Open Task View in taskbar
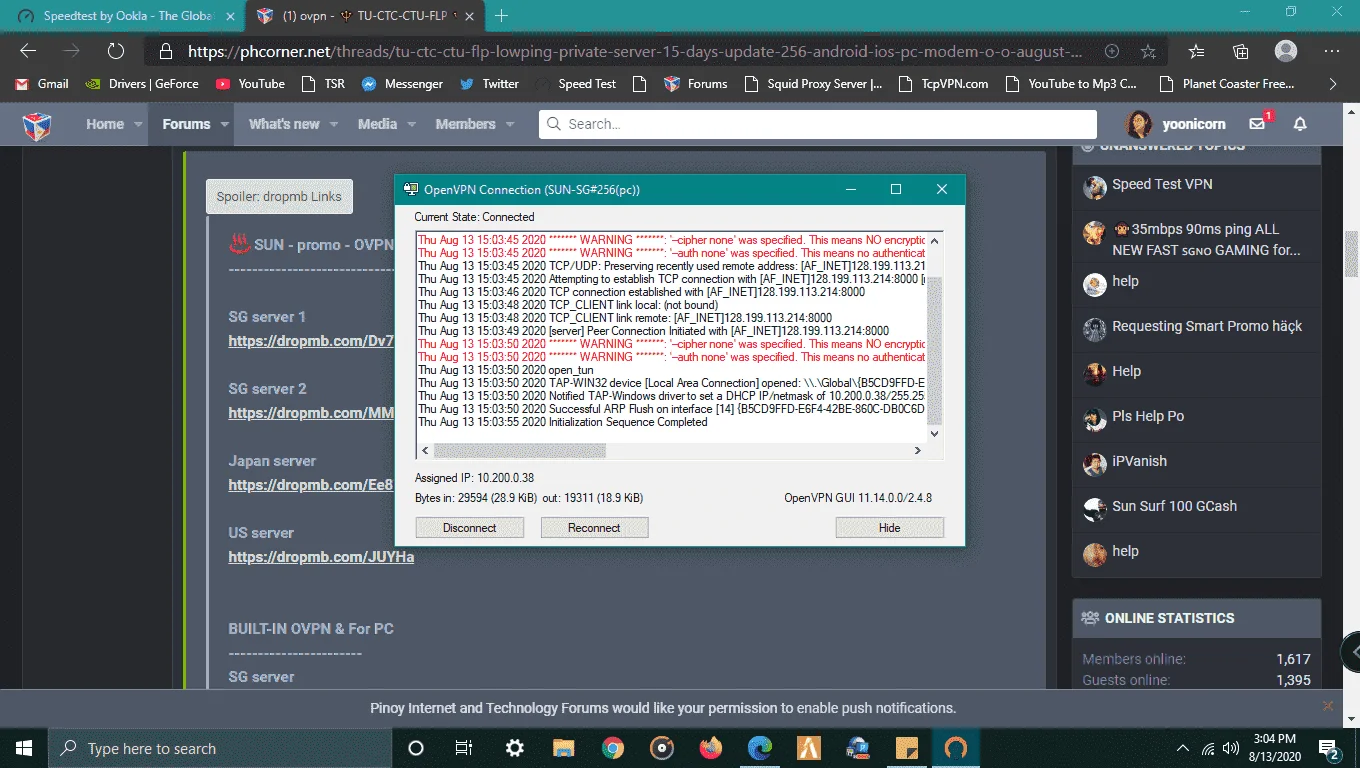The image size is (1360, 768). pyautogui.click(x=464, y=748)
